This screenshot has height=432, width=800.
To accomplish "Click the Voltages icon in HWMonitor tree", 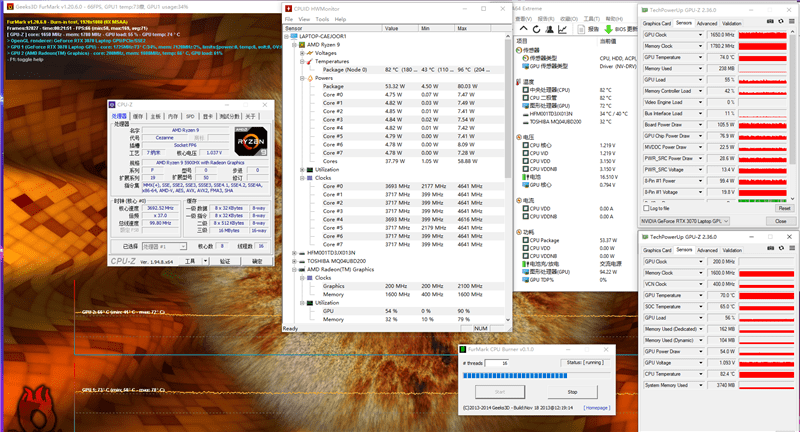I will (310, 53).
